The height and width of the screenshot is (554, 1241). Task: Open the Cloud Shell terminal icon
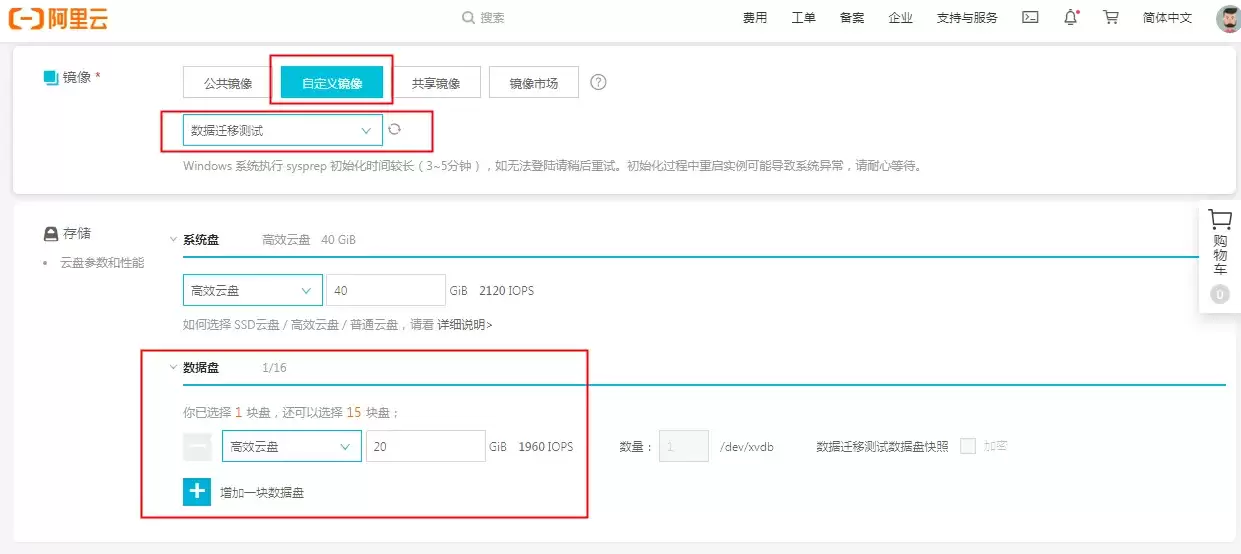click(1030, 17)
